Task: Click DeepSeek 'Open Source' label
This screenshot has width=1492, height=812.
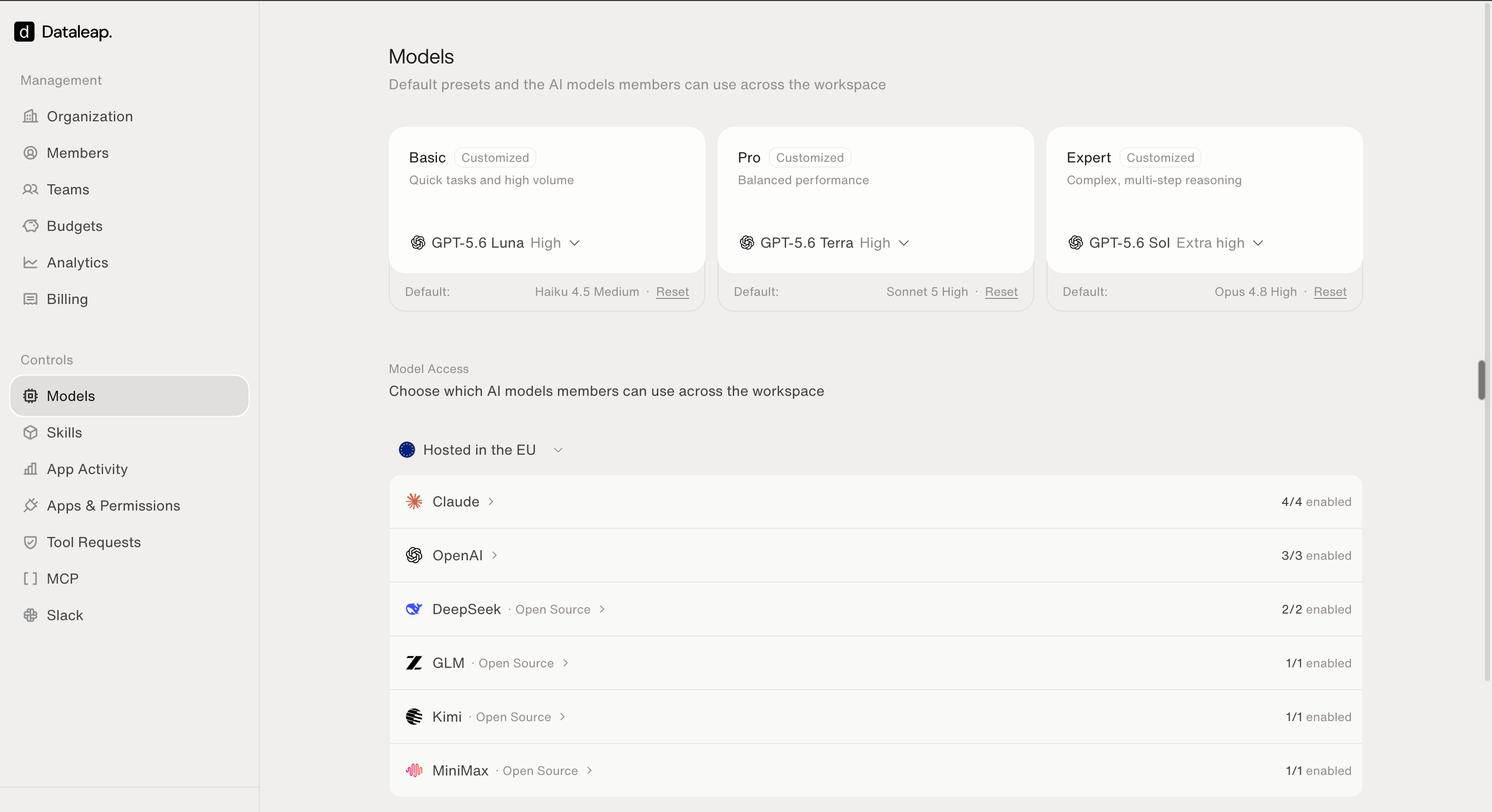Action: pyautogui.click(x=553, y=610)
